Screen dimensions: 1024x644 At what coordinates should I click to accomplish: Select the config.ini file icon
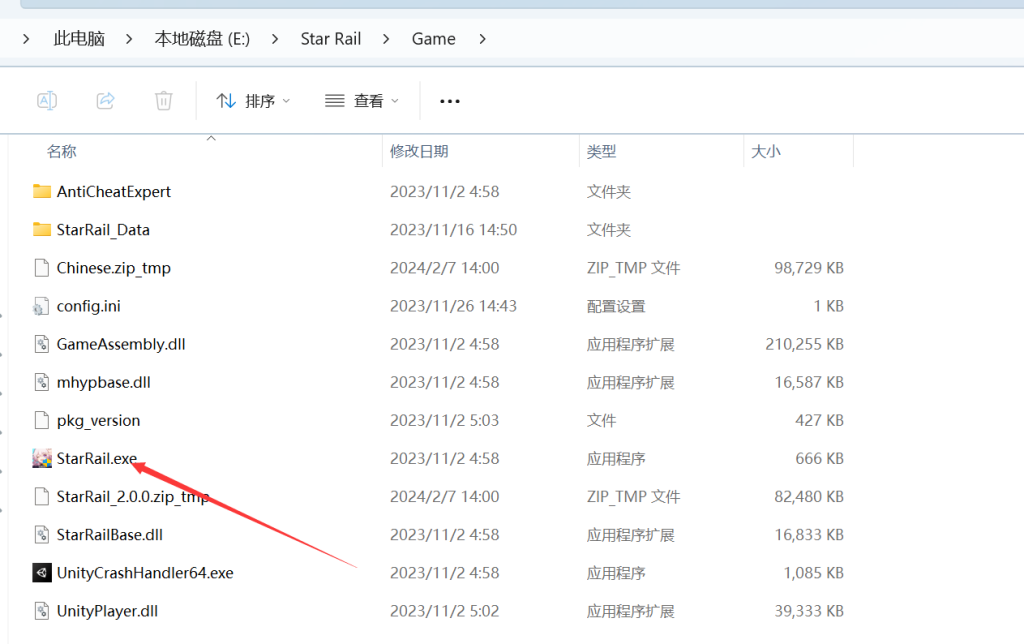tap(41, 305)
